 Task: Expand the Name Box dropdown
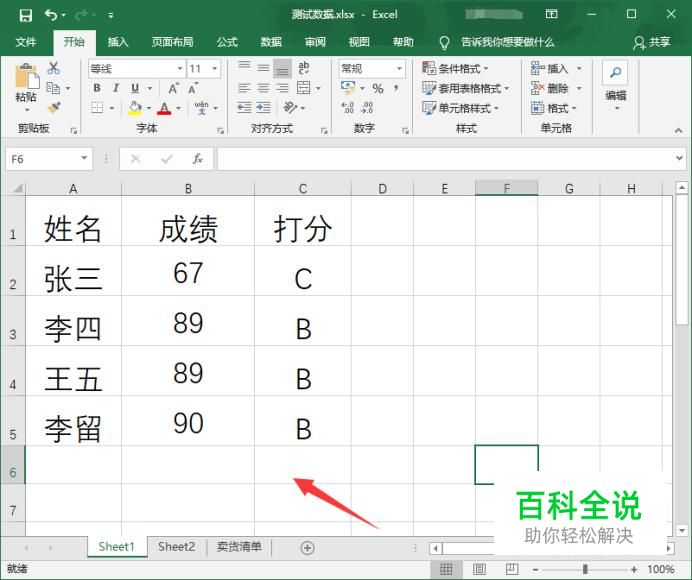point(84,158)
